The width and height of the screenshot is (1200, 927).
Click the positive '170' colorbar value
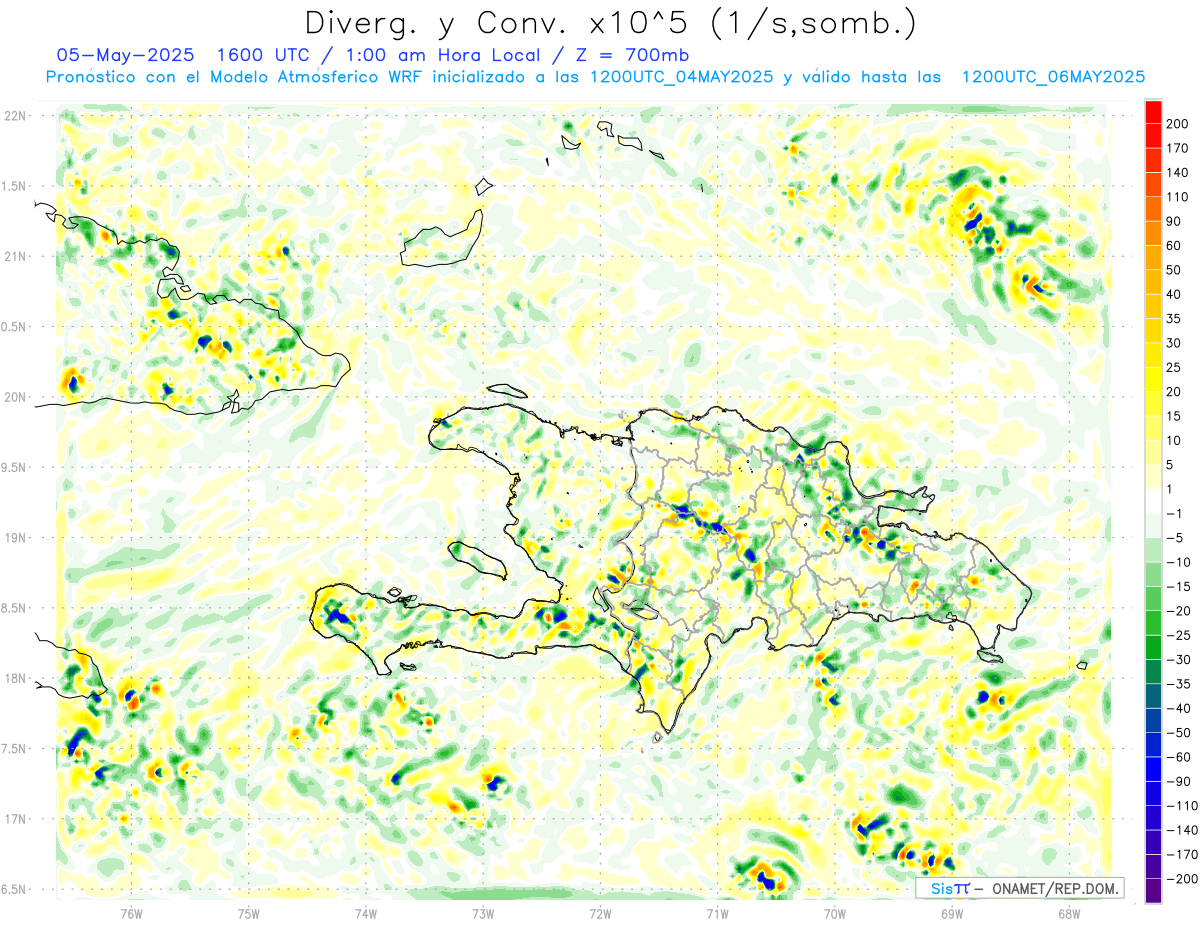[x=1177, y=148]
